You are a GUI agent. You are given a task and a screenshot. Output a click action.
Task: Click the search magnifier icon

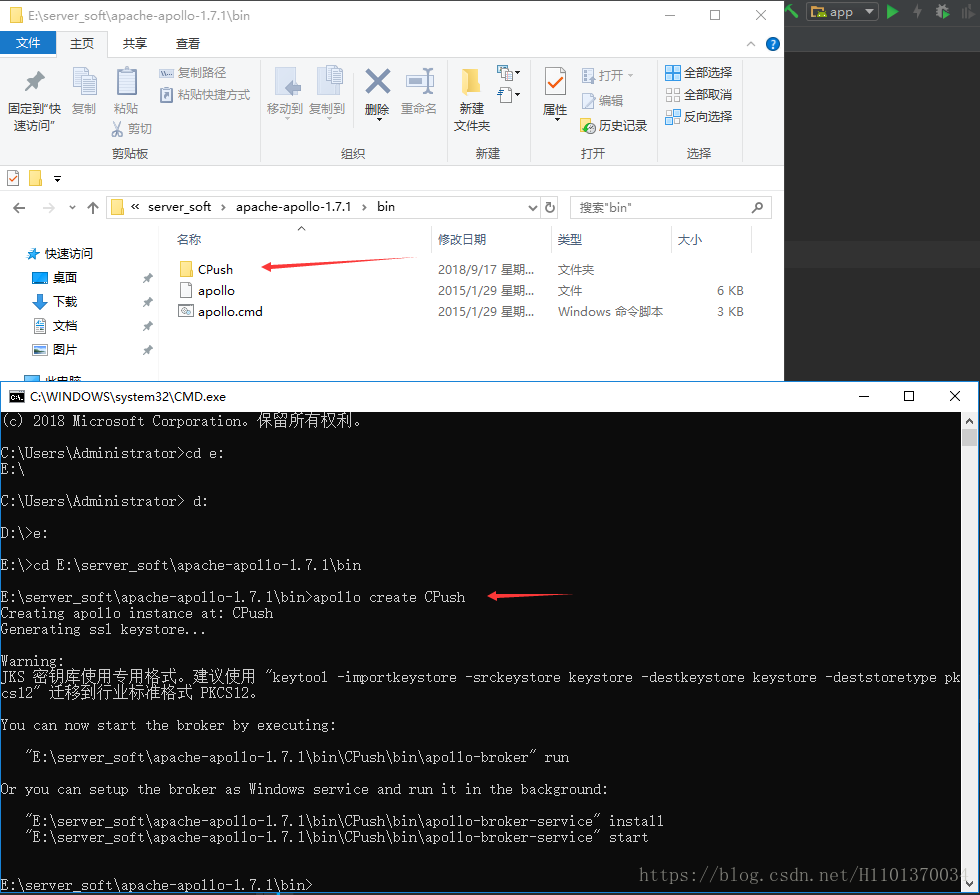point(757,208)
